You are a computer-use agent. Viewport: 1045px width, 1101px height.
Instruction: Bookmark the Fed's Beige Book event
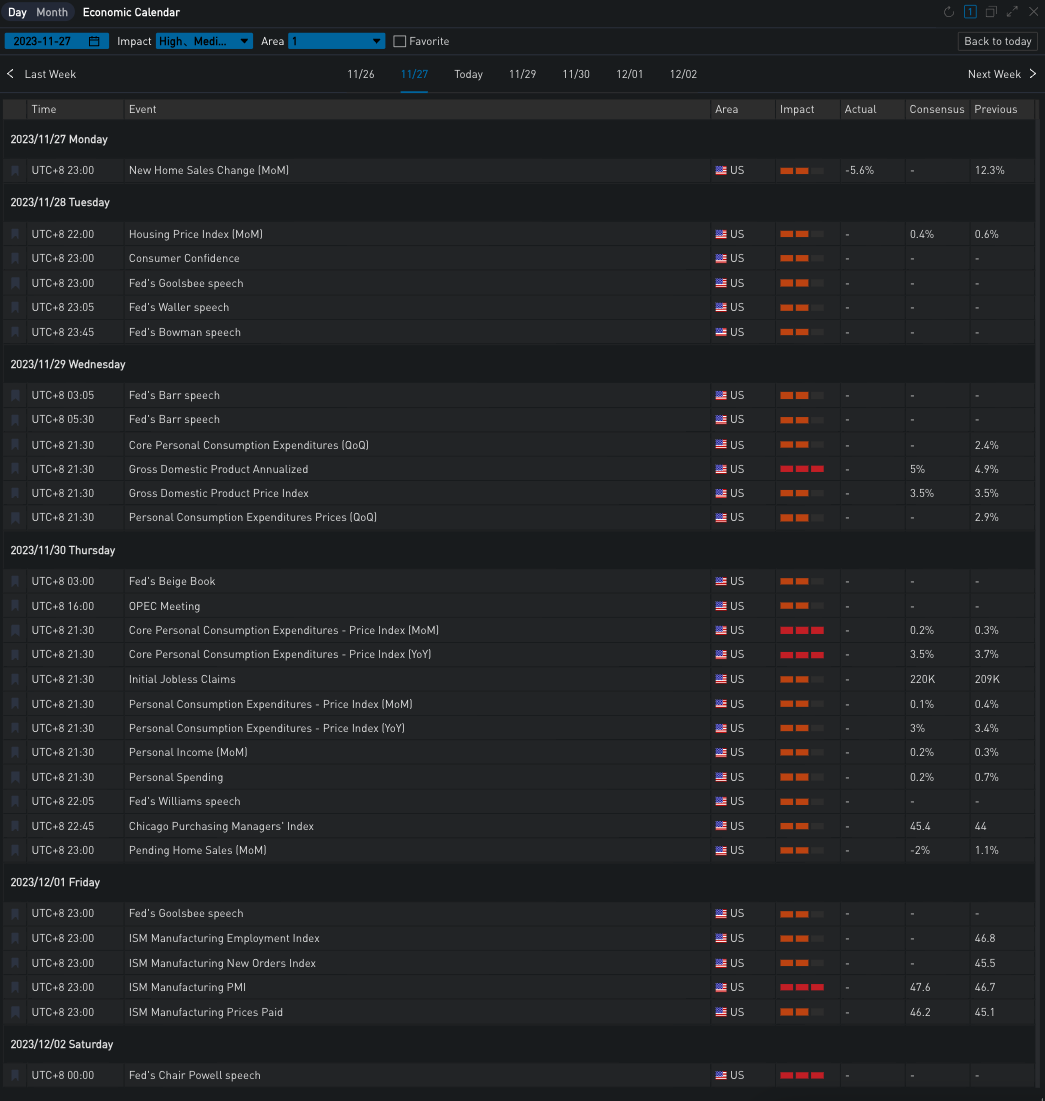[x=15, y=581]
